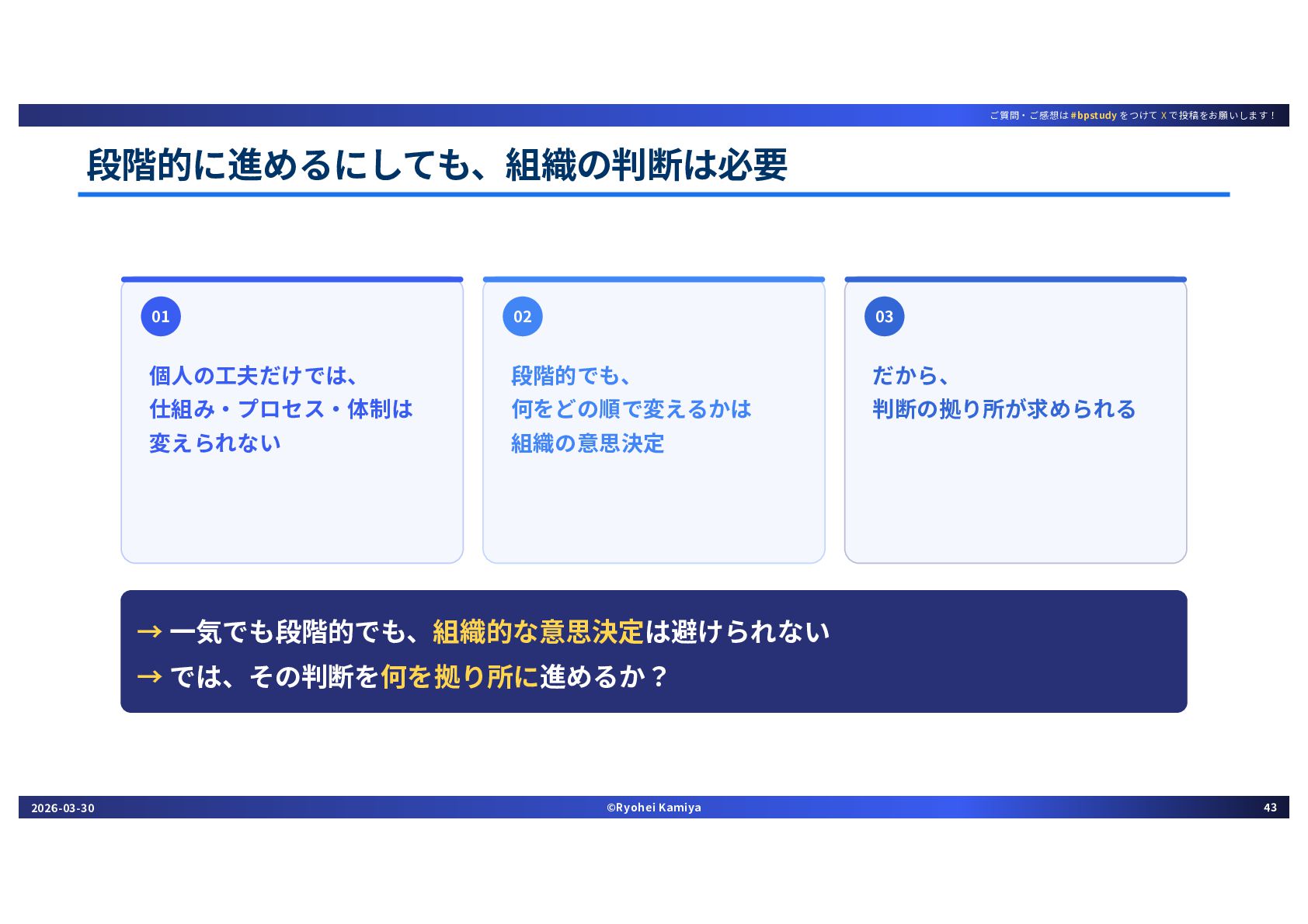Click the 03 numbered circle badge

(885, 316)
